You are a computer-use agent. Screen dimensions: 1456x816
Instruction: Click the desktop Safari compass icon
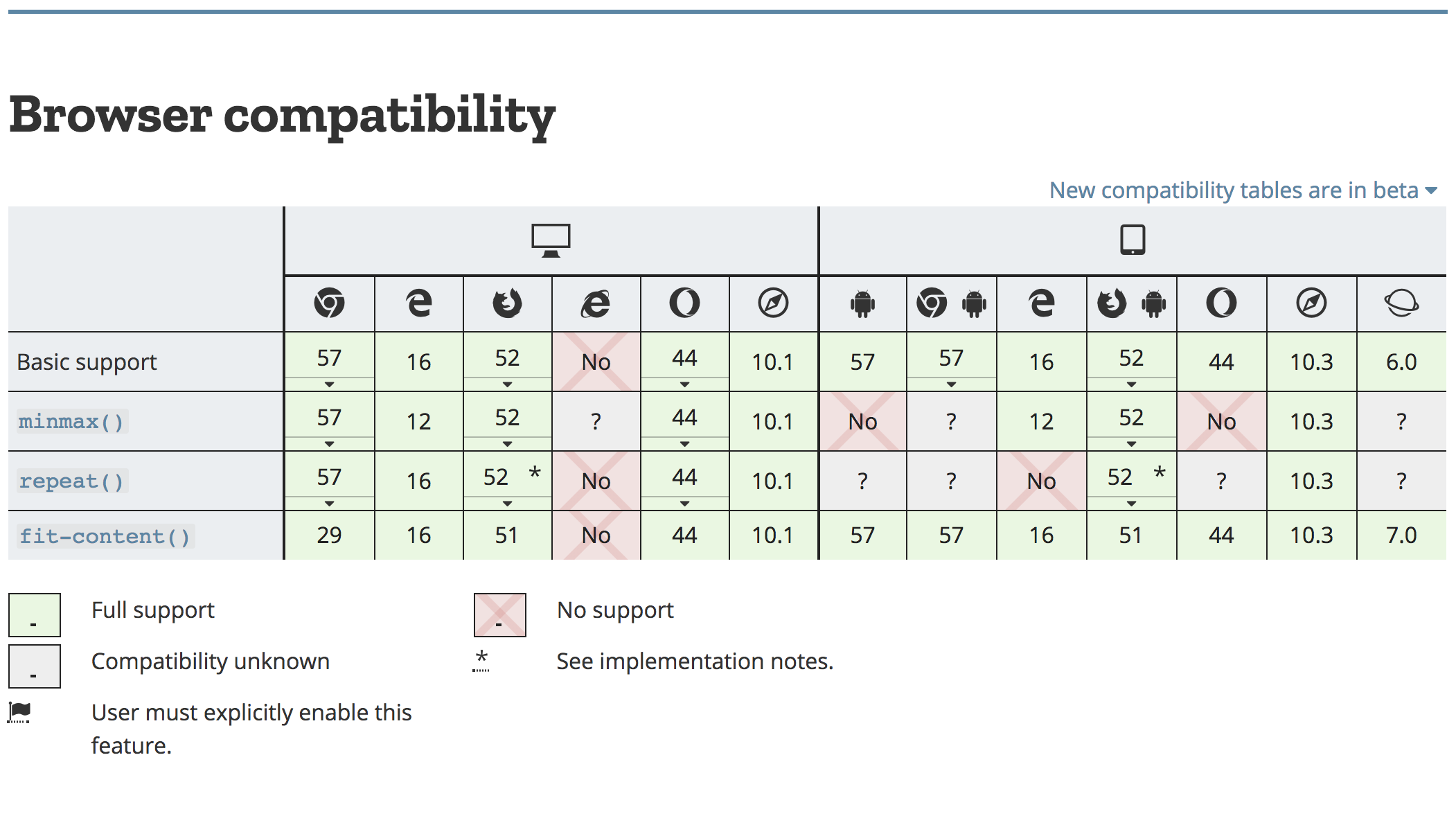pyautogui.click(x=773, y=303)
